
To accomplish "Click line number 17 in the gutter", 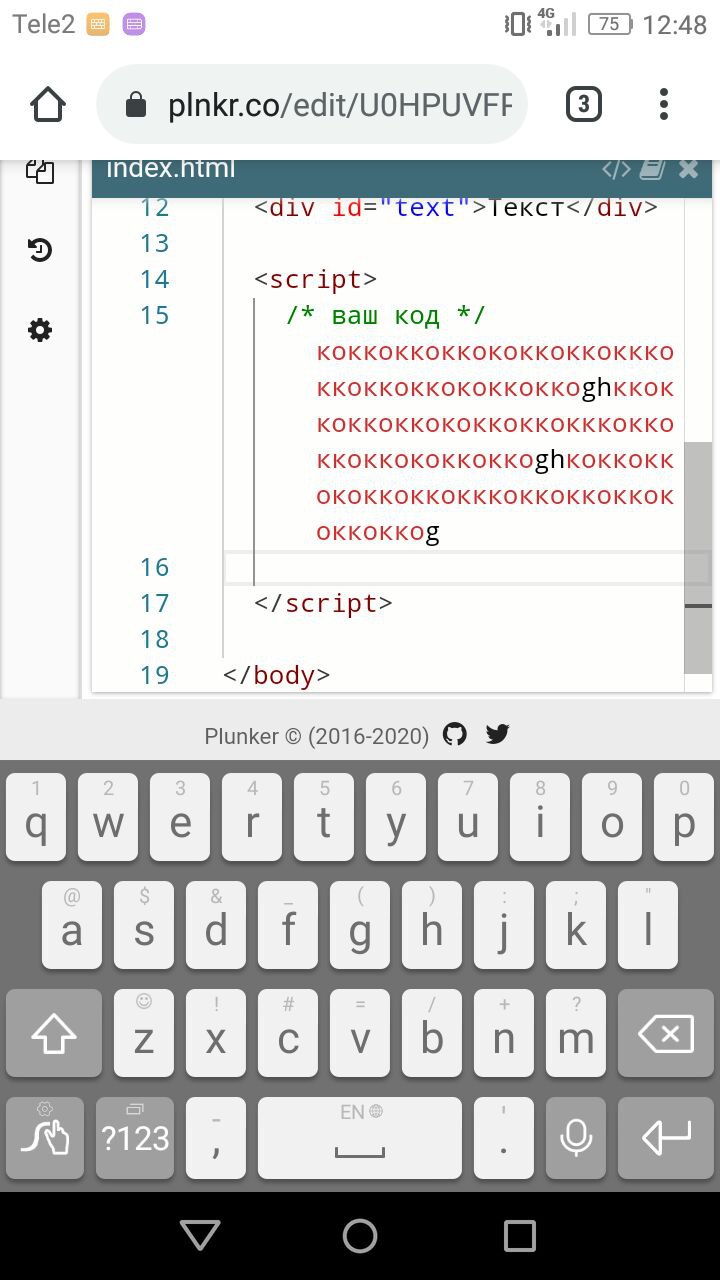I will pos(155,603).
